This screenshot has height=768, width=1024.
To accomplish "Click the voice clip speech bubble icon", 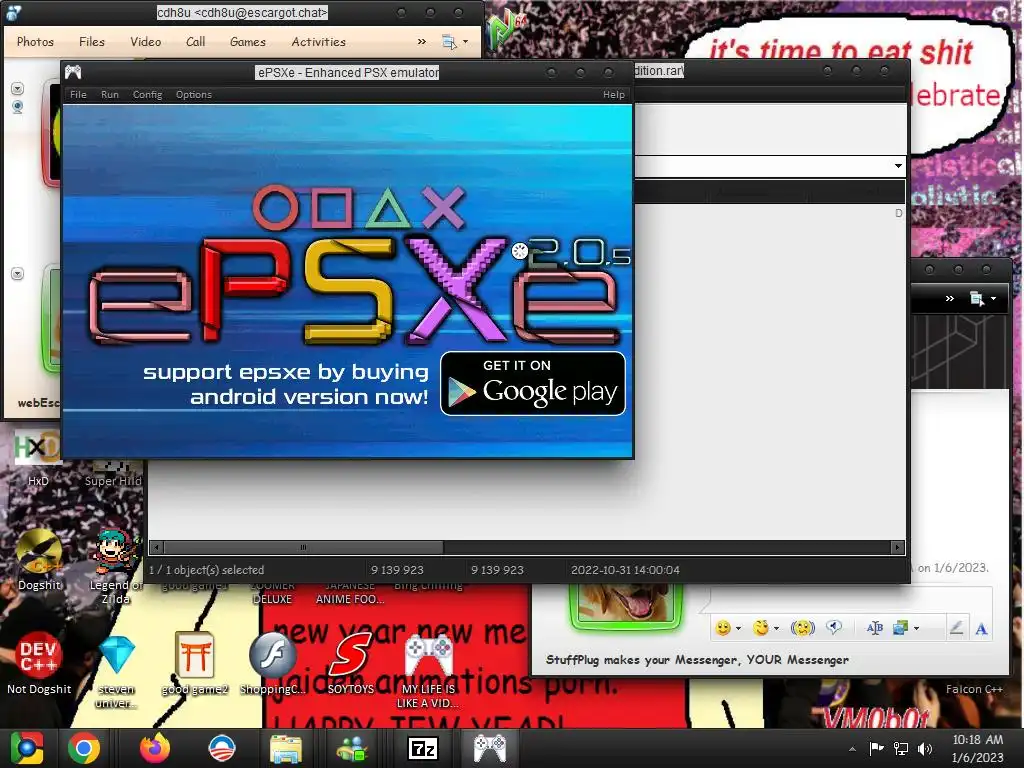I will point(834,628).
